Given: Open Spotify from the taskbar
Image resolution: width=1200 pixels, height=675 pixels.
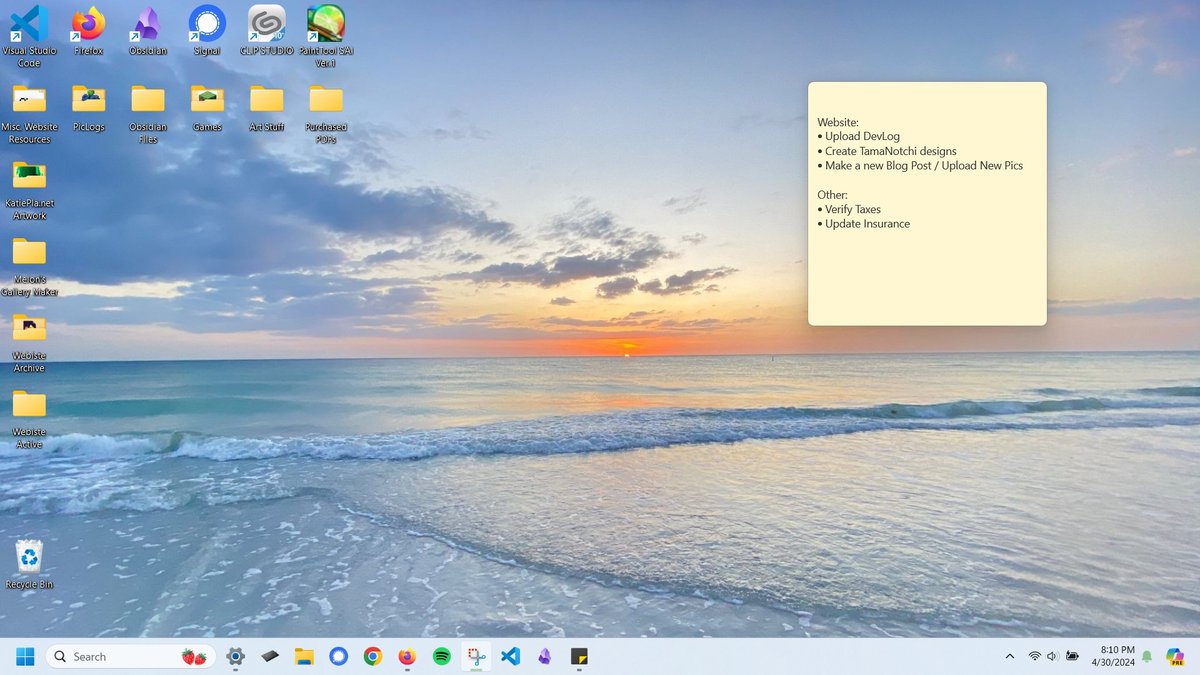Looking at the screenshot, I should tap(441, 657).
